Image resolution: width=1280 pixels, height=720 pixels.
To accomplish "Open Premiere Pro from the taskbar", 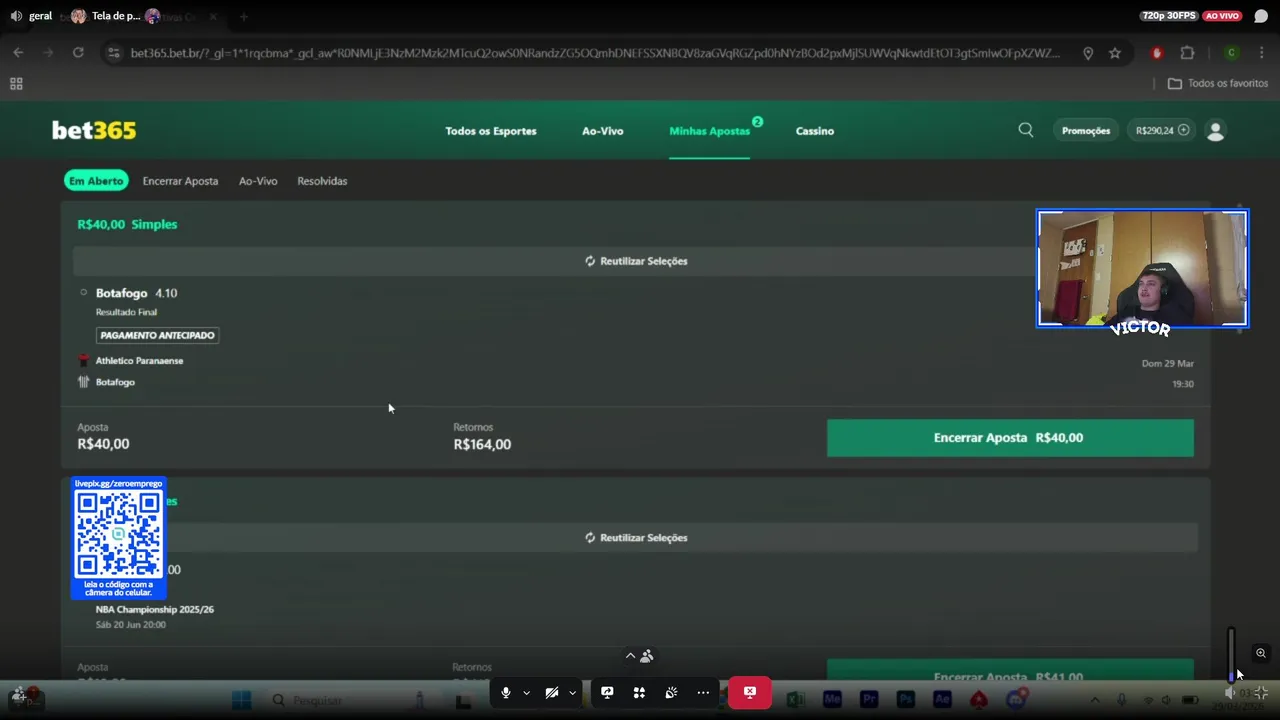I will point(869,700).
